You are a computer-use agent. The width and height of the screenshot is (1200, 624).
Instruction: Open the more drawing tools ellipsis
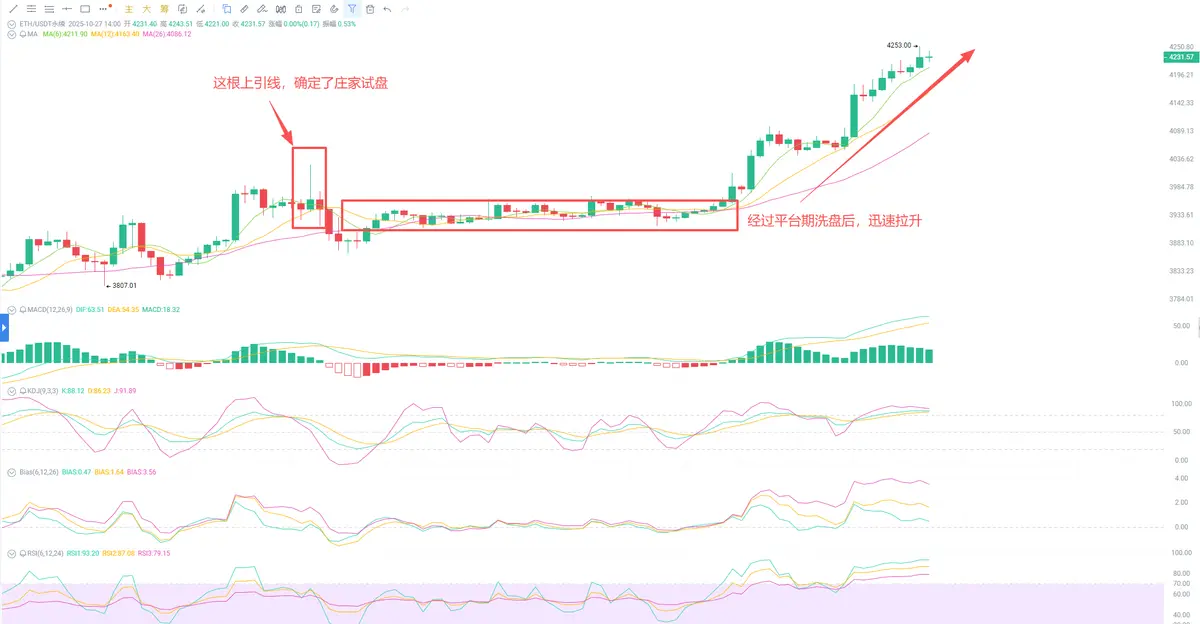click(x=105, y=9)
